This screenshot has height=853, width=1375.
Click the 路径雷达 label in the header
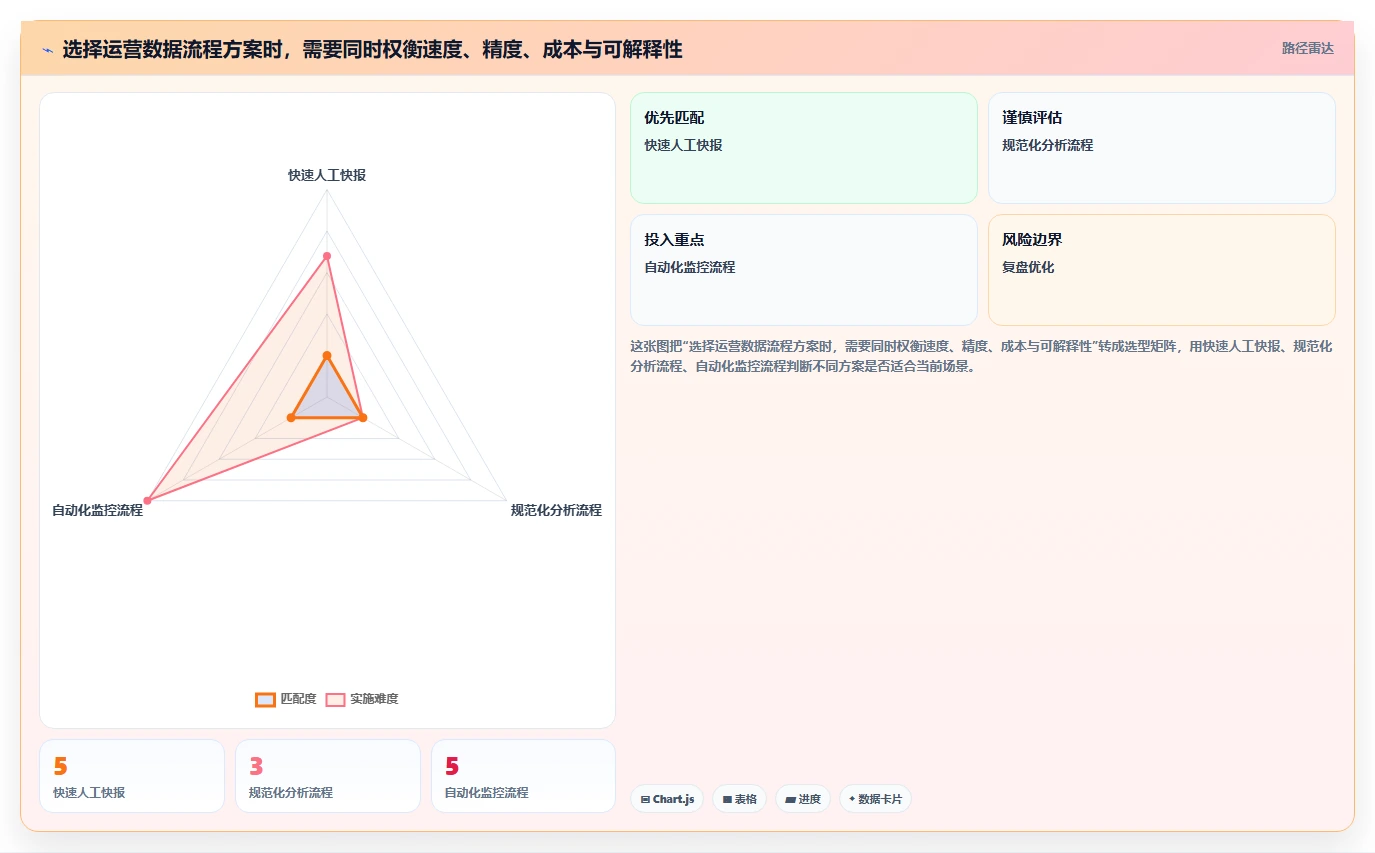(x=1307, y=48)
